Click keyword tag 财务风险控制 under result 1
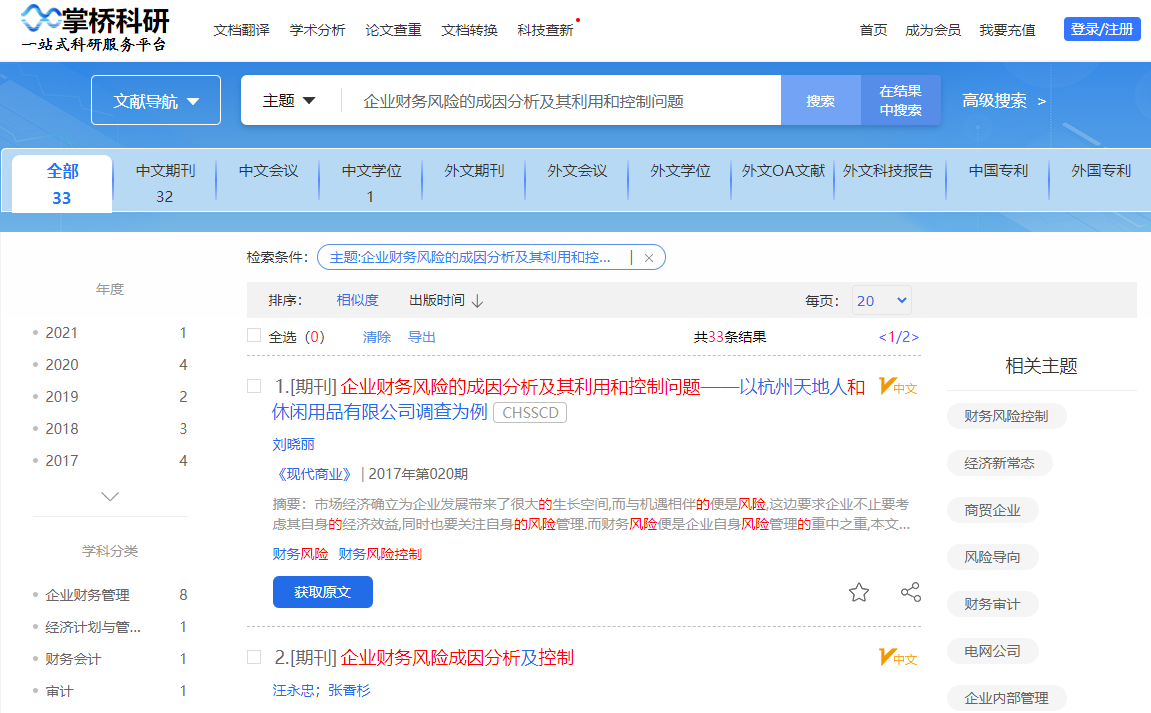The image size is (1151, 713). [380, 554]
